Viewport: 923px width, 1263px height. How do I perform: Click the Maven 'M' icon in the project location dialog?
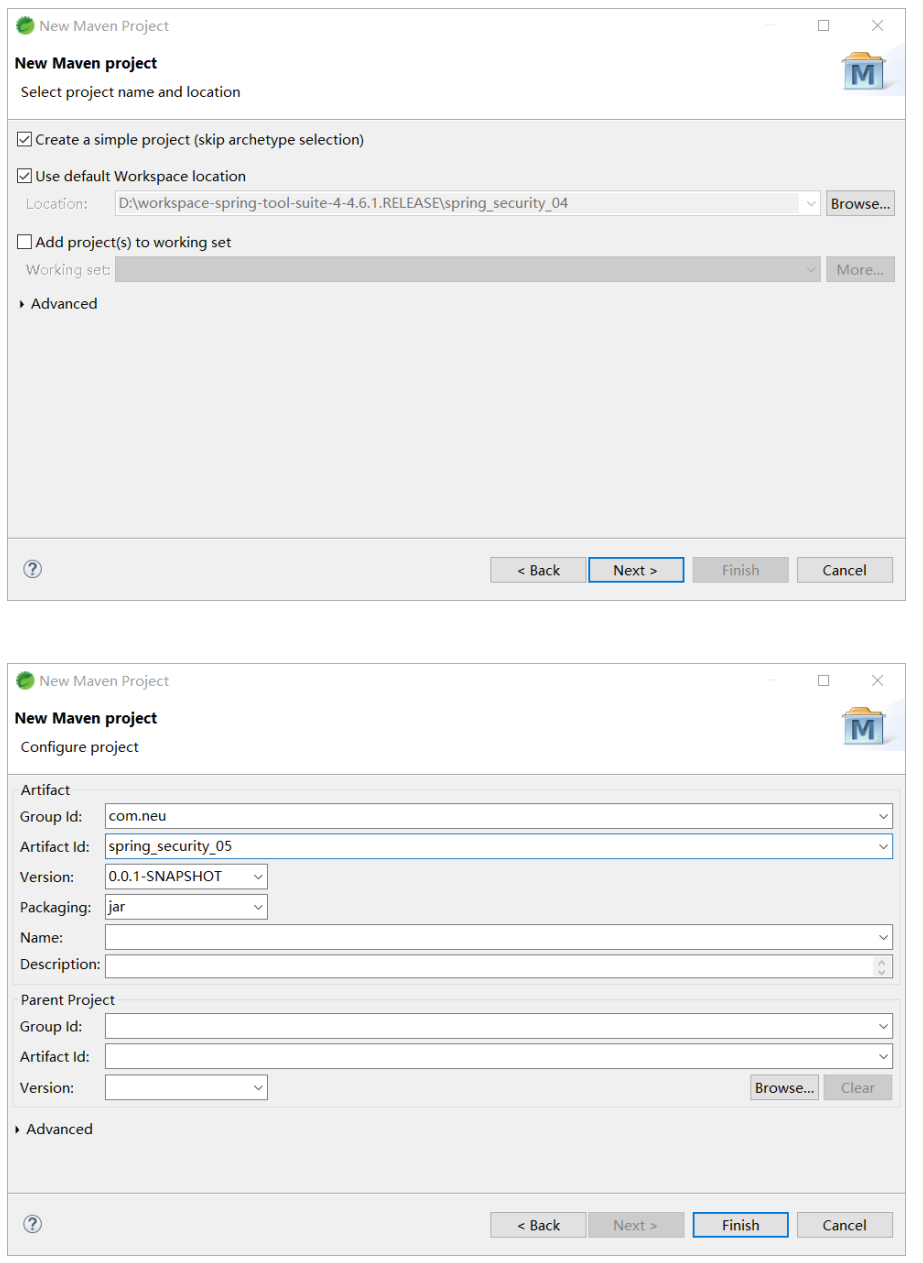pyautogui.click(x=863, y=73)
